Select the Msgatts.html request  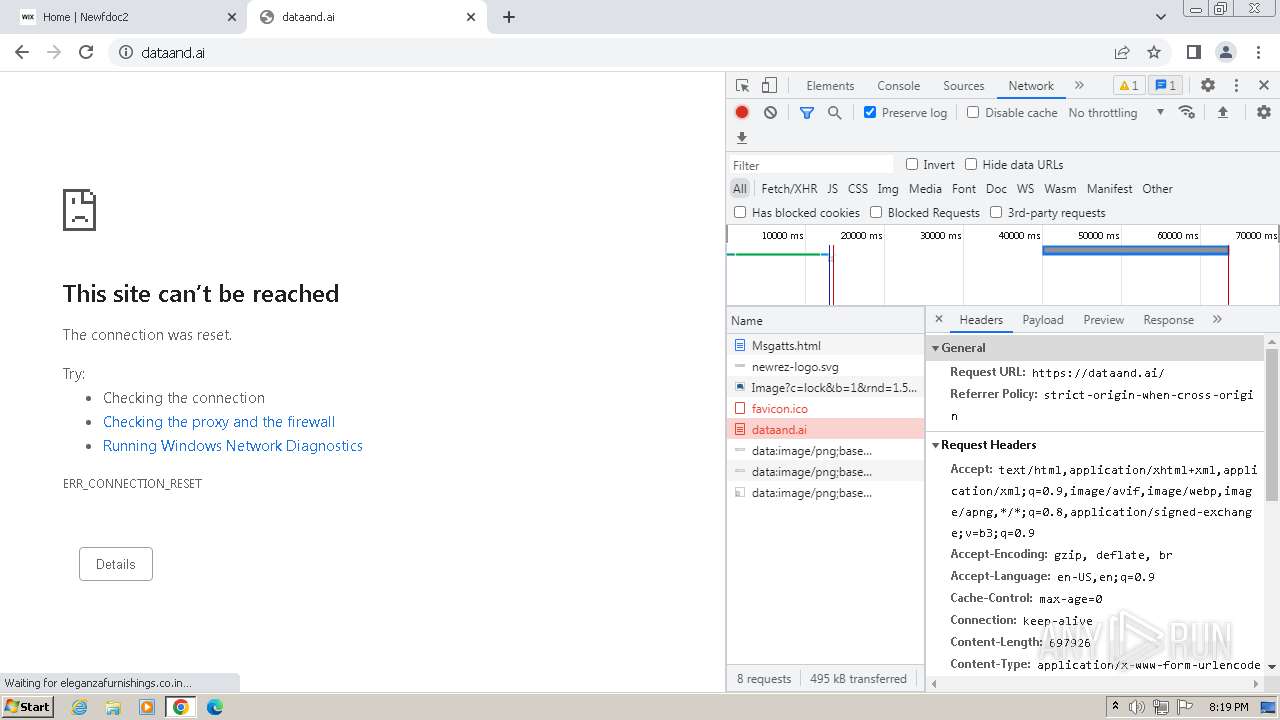(x=826, y=346)
